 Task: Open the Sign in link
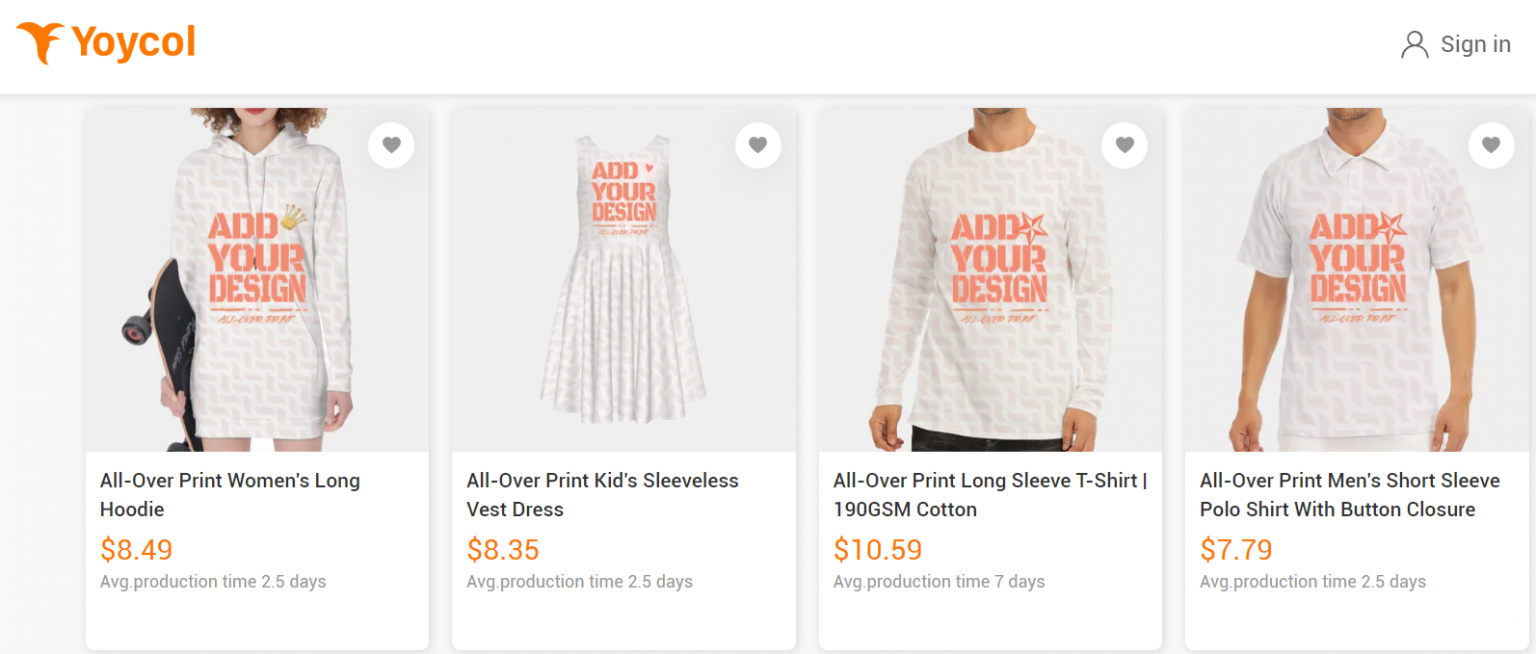[1475, 44]
